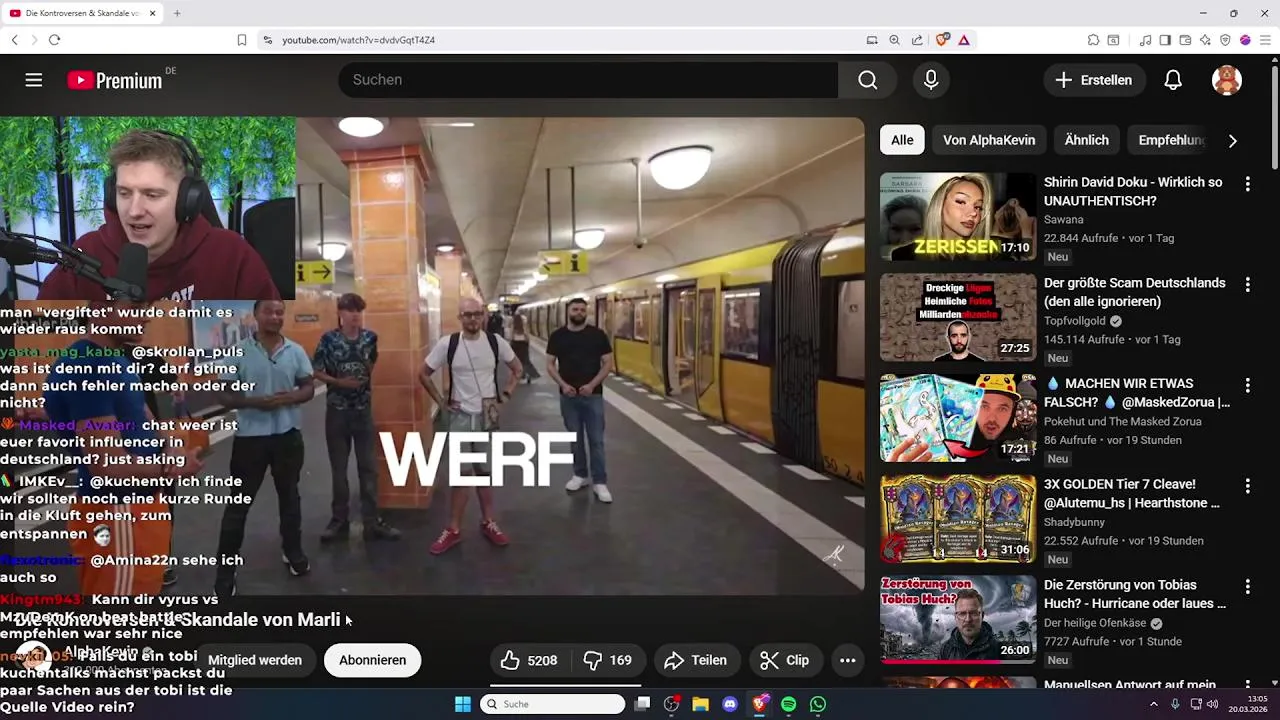Open Brave Shields lion icon
The height and width of the screenshot is (720, 1280).
click(942, 40)
